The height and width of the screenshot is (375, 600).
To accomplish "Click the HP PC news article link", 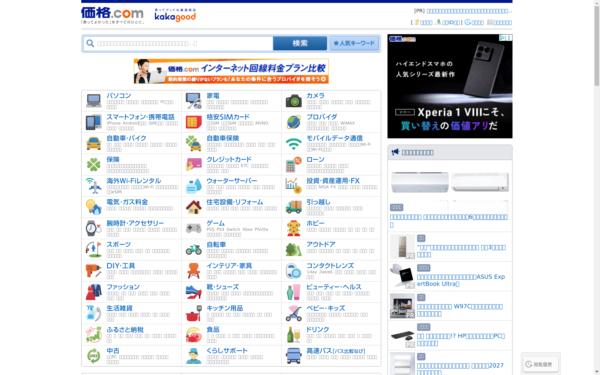I will tap(461, 339).
